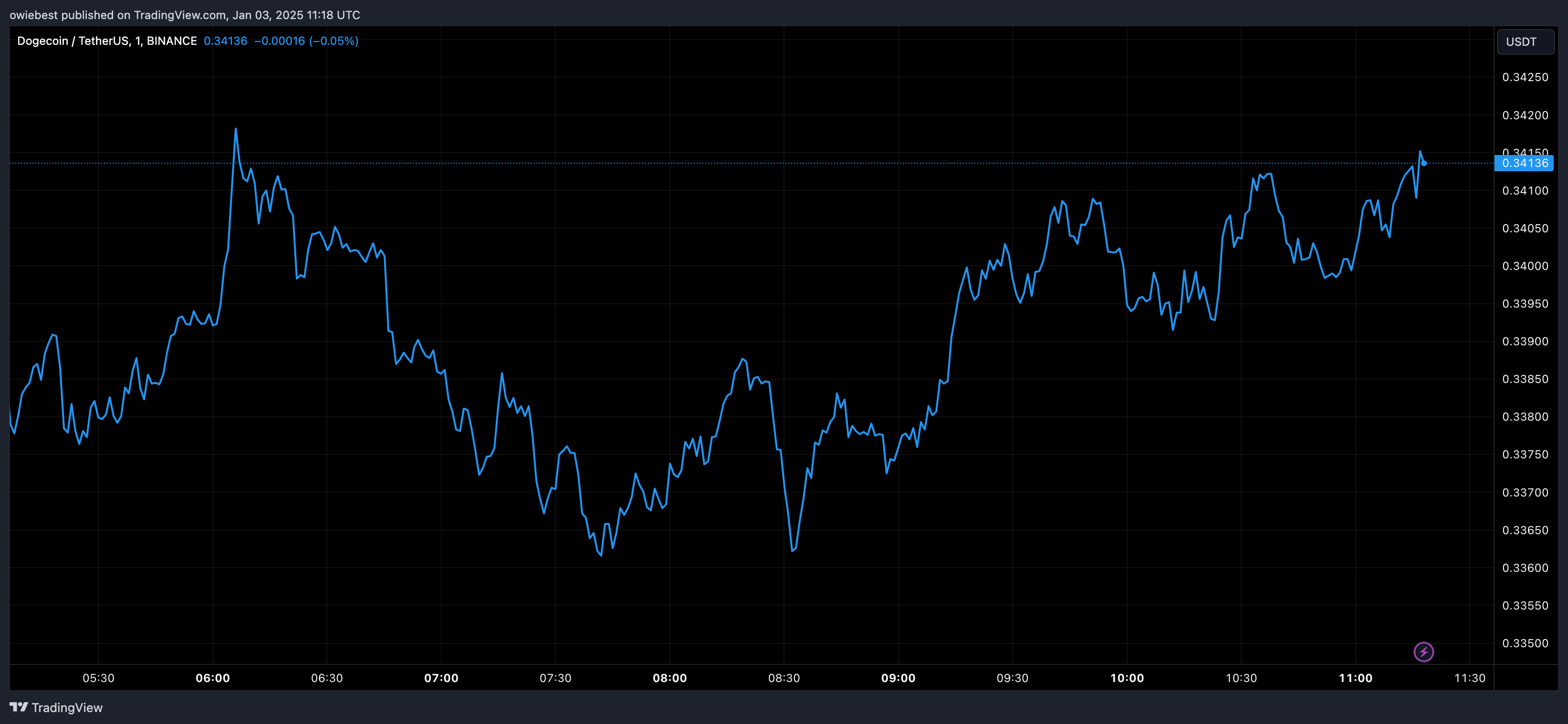Click the 0.34136 price tag on axis
This screenshot has width=1568, height=724.
(x=1526, y=163)
